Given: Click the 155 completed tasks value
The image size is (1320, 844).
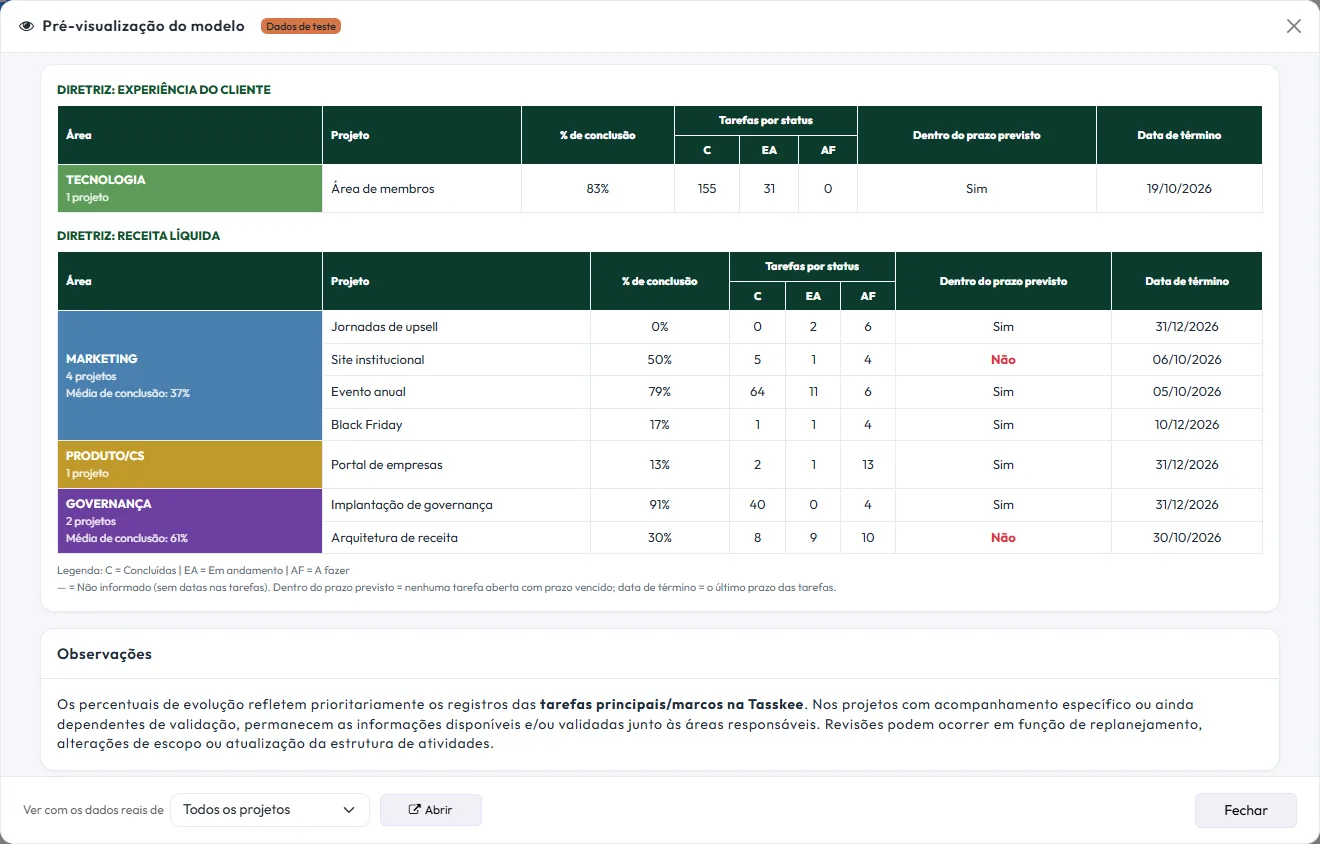Looking at the screenshot, I should (707, 189).
